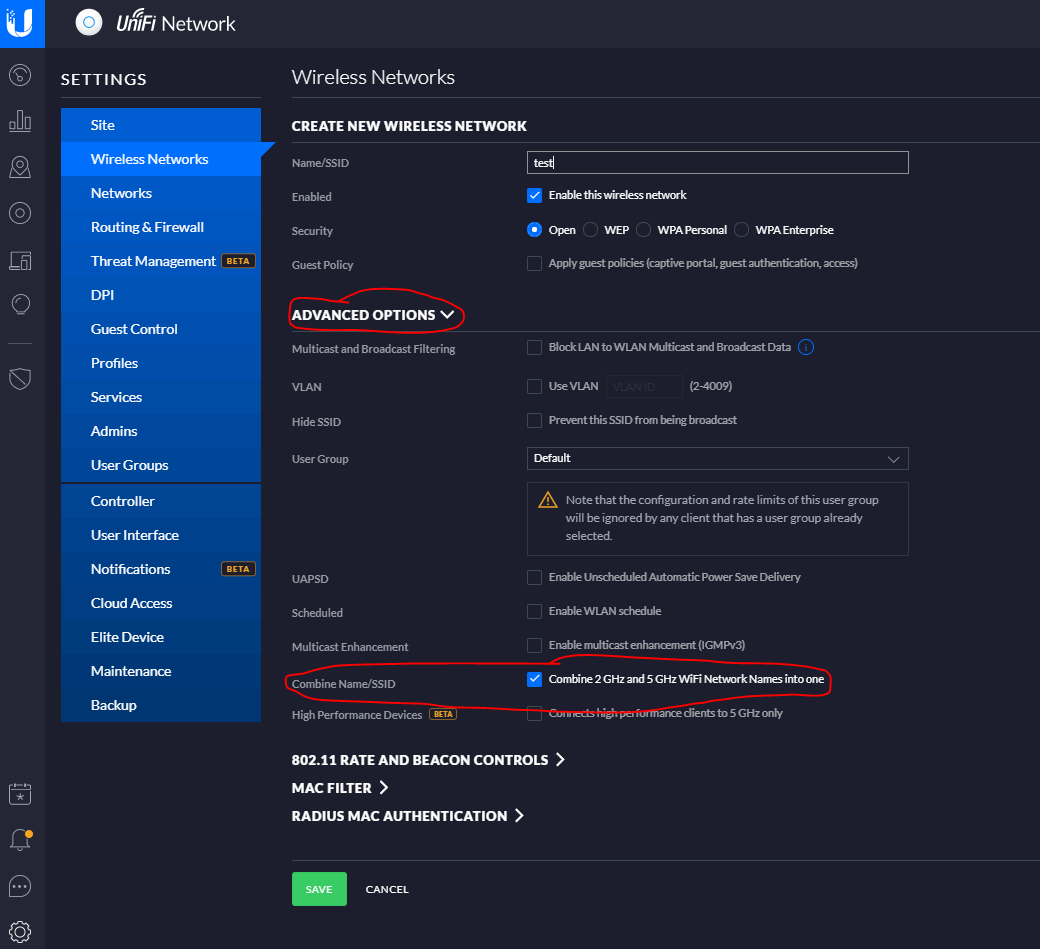The image size is (1040, 949).
Task: Open Guest Control settings page
Action: (134, 329)
